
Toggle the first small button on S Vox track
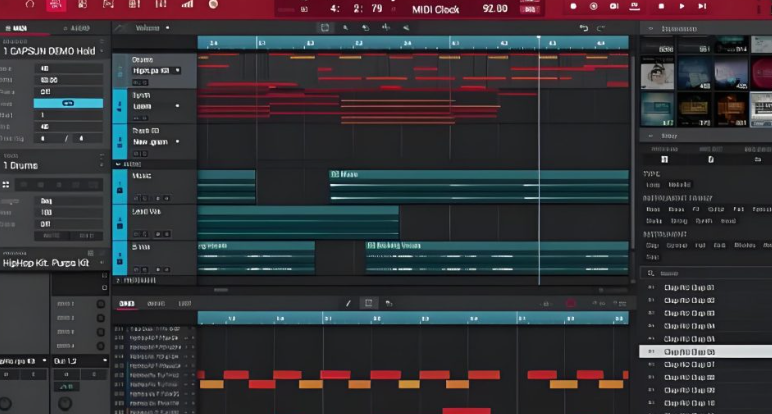[137, 270]
